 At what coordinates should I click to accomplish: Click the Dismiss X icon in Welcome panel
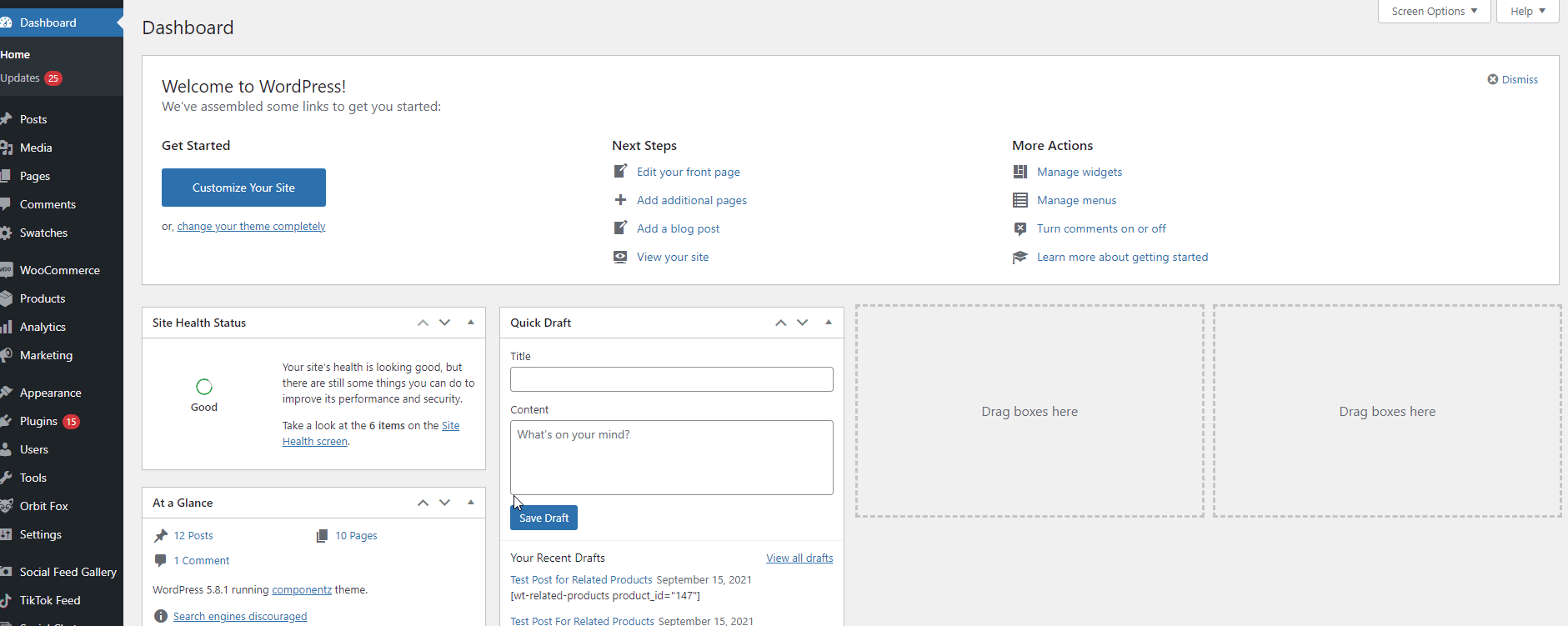click(1493, 79)
